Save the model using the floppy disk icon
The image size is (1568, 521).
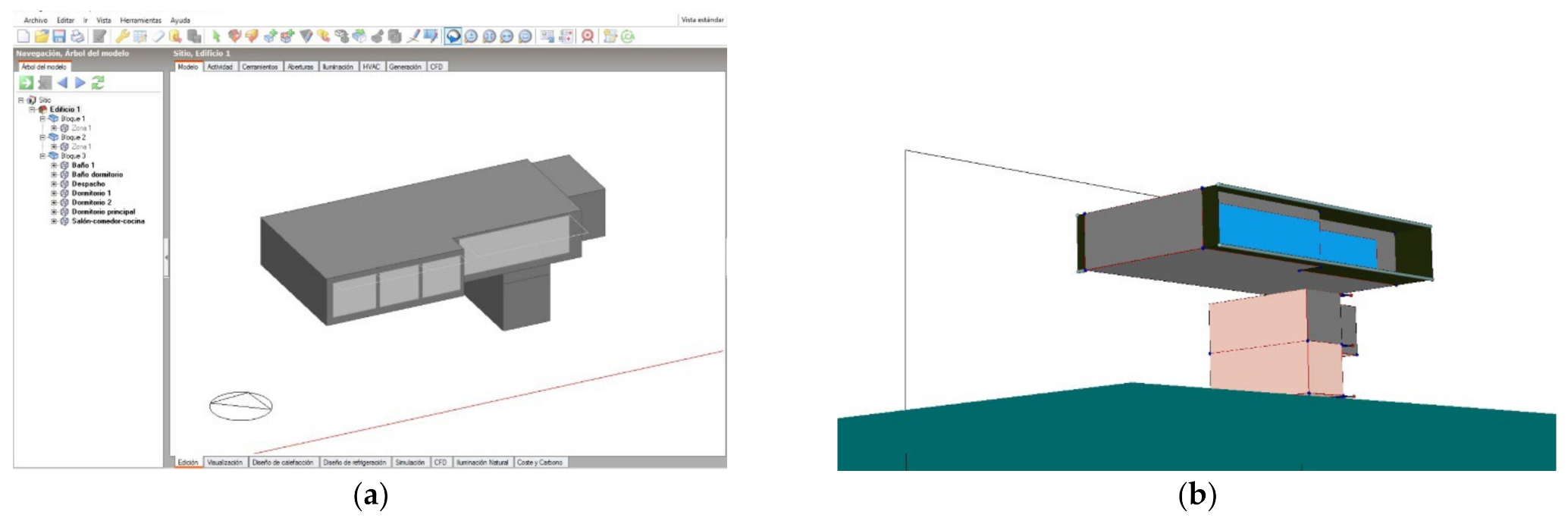tap(59, 36)
